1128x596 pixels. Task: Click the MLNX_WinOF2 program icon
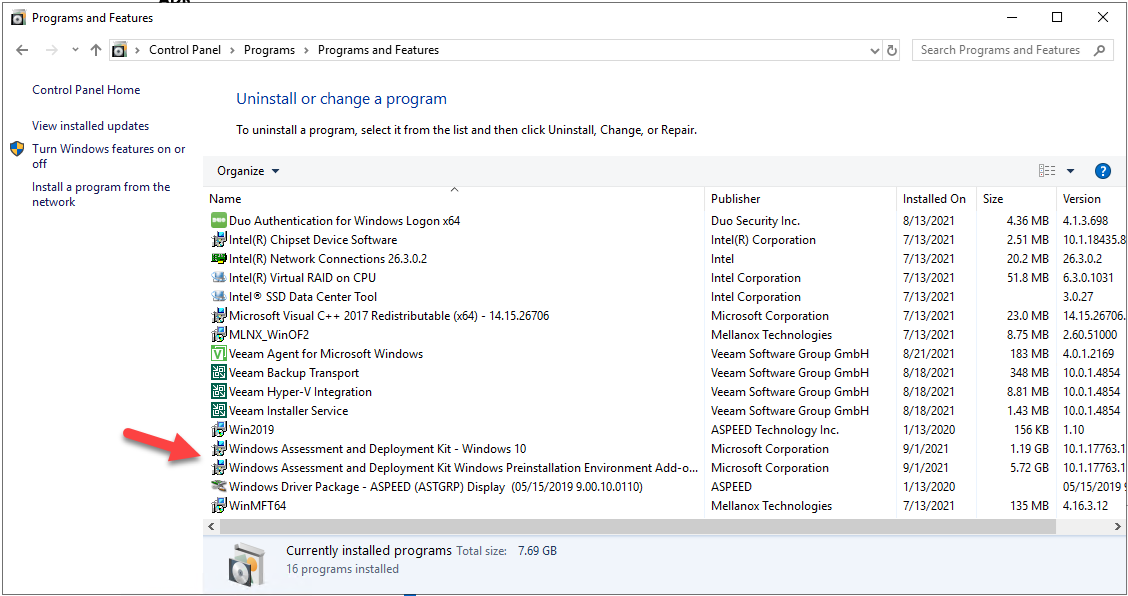(x=219, y=335)
